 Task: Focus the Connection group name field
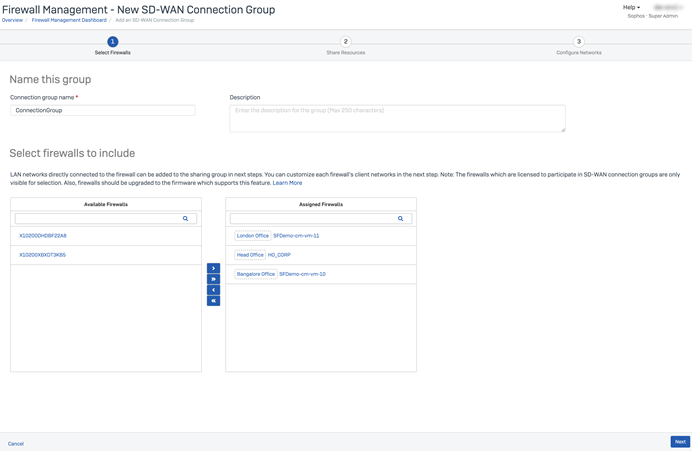(103, 110)
